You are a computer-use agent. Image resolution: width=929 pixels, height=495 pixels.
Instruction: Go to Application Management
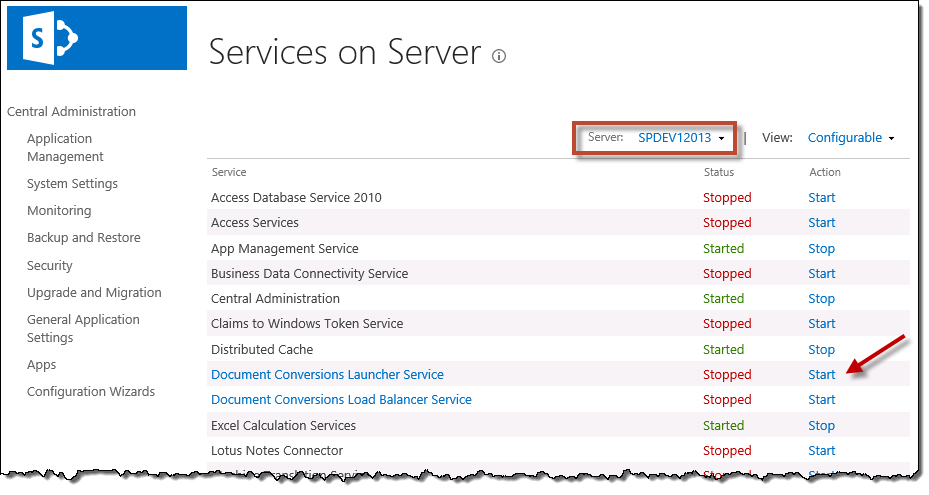click(65, 148)
